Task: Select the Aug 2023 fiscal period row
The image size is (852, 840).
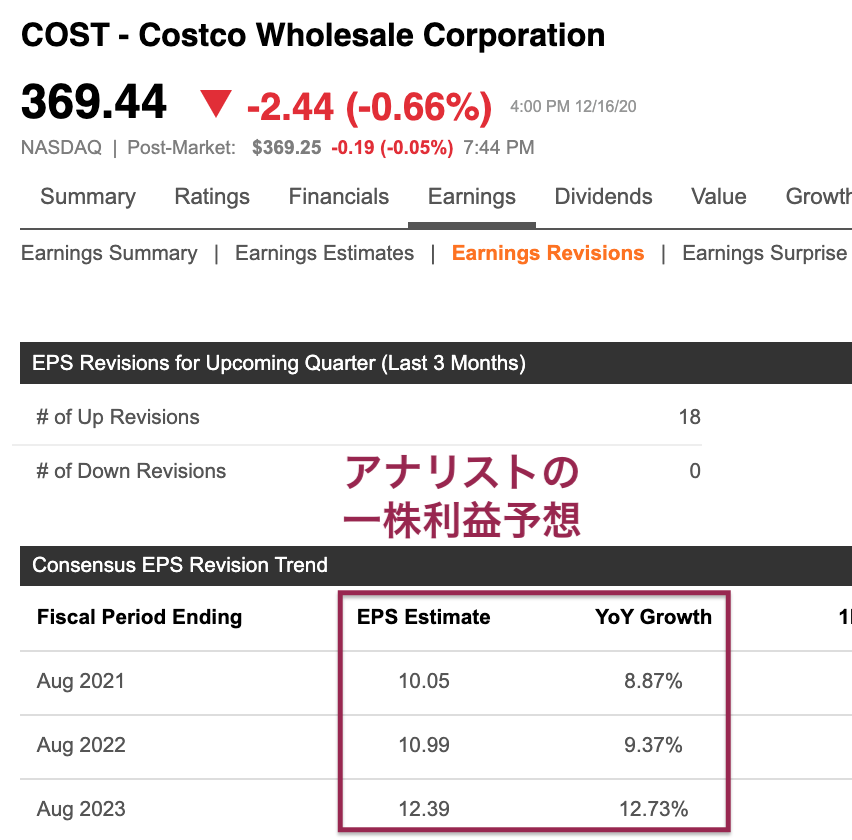Action: pos(436,809)
